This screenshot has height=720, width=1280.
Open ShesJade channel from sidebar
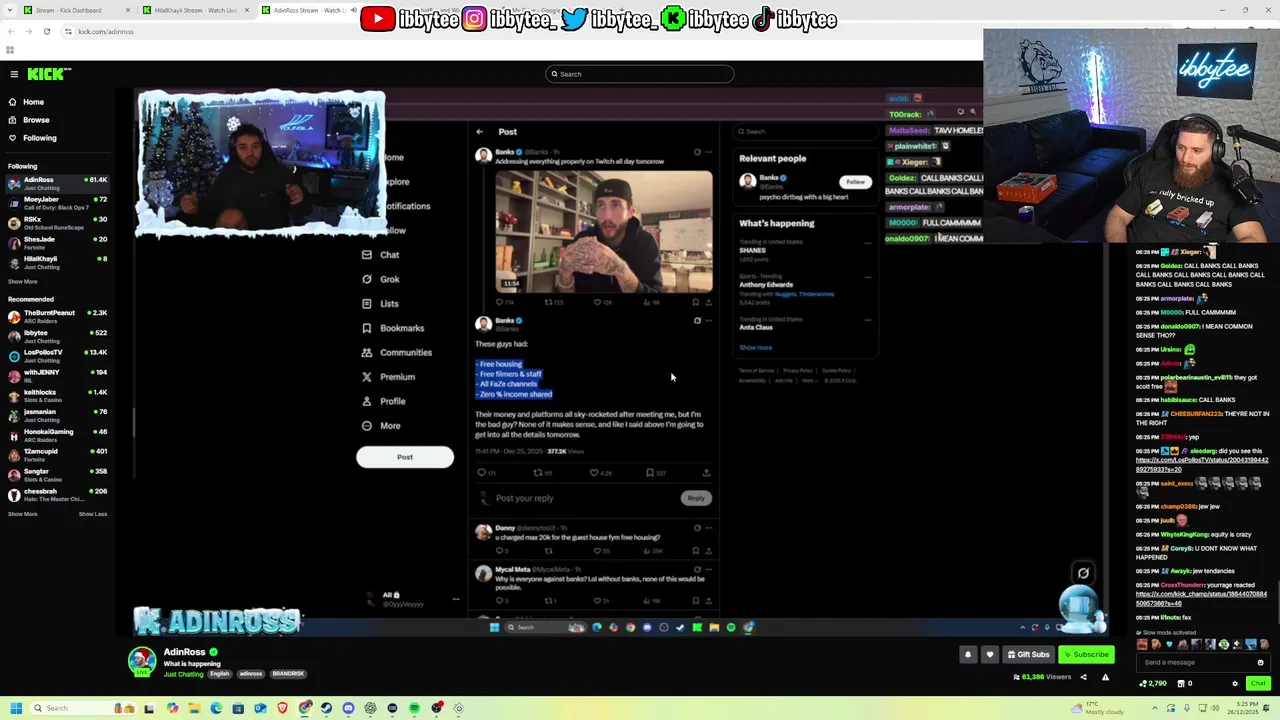[x=58, y=243]
